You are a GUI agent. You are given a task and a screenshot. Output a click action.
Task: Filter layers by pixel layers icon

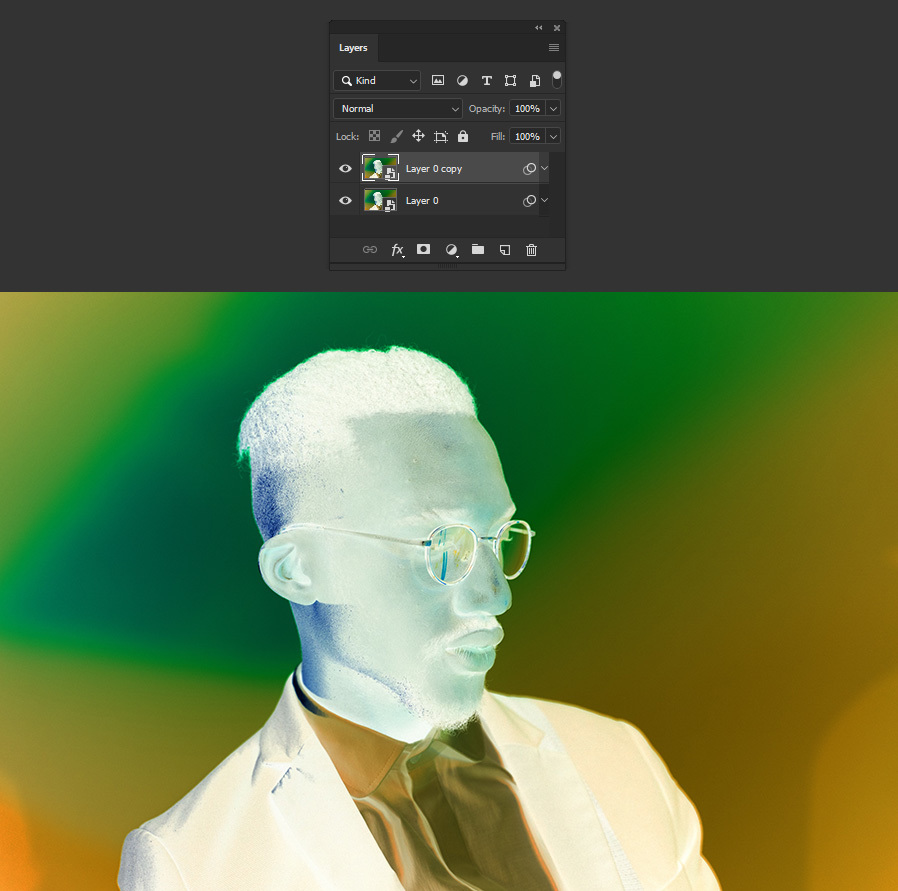coord(438,80)
